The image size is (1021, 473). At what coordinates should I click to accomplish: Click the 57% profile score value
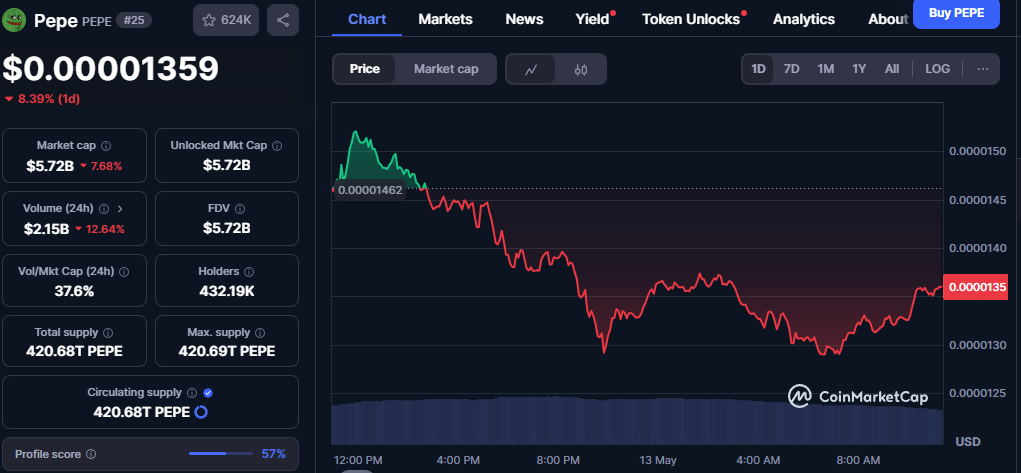(273, 454)
